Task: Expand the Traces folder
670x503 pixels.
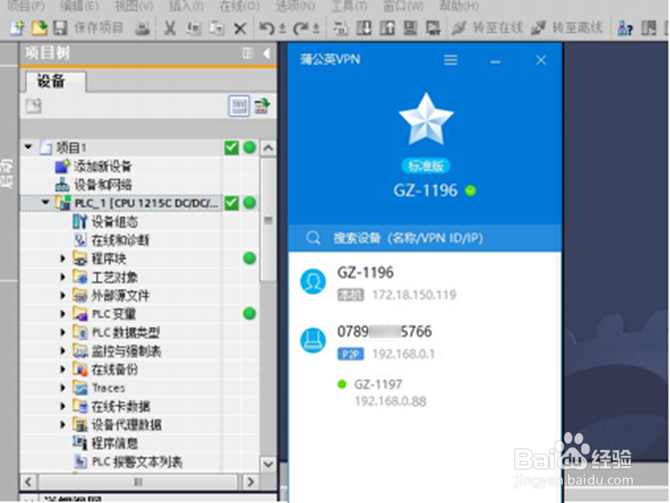Action: coord(63,388)
